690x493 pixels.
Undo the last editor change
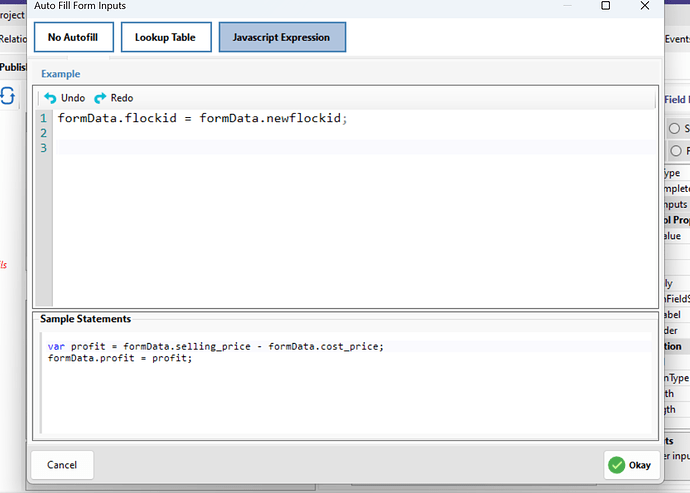pyautogui.click(x=65, y=98)
